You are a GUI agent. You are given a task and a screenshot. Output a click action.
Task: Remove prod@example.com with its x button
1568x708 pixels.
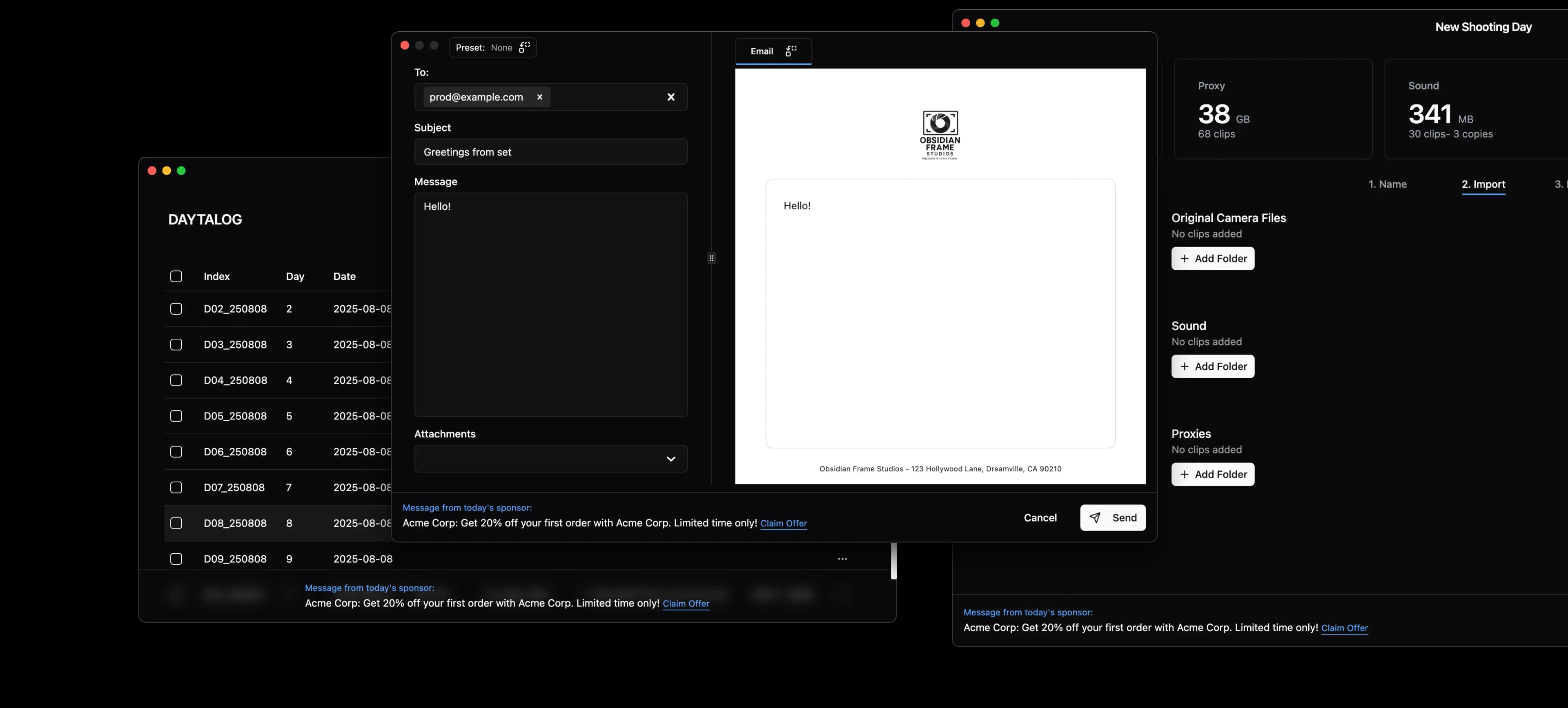pos(539,97)
